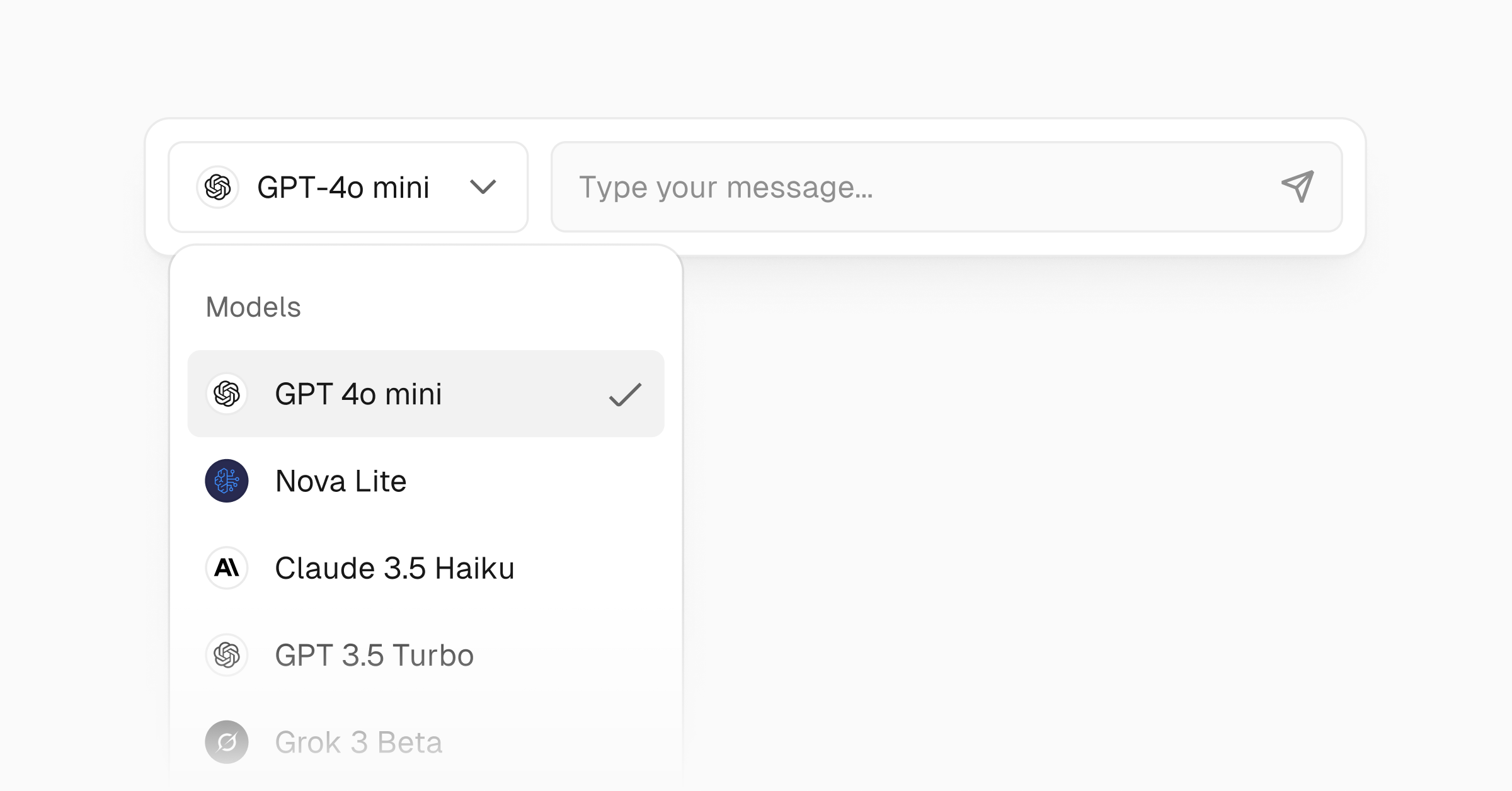Click the empty space right of Nova Lite label
Screen dimensions: 1512x791
(535, 481)
